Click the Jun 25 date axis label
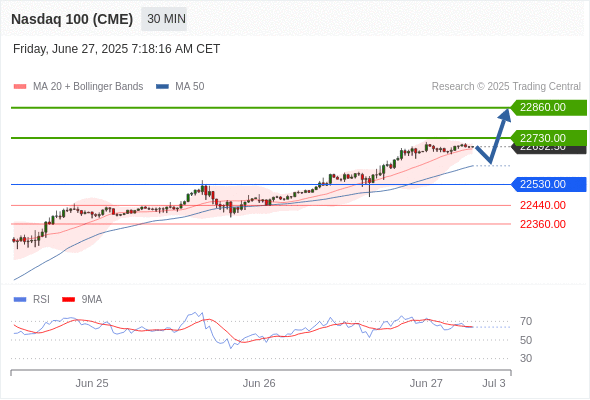The width and height of the screenshot is (590, 400). pos(92,383)
